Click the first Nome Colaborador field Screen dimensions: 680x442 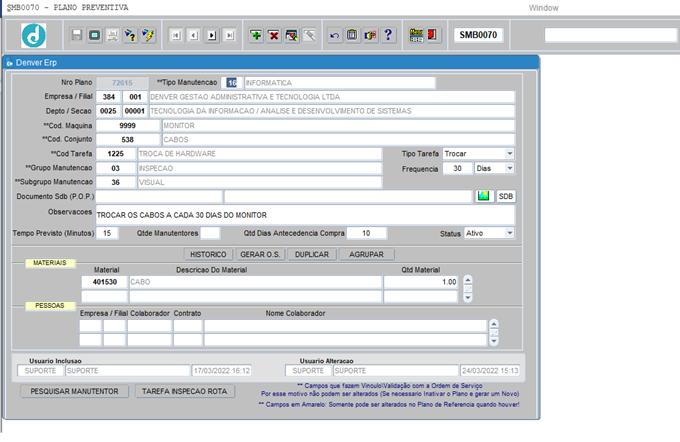346,326
